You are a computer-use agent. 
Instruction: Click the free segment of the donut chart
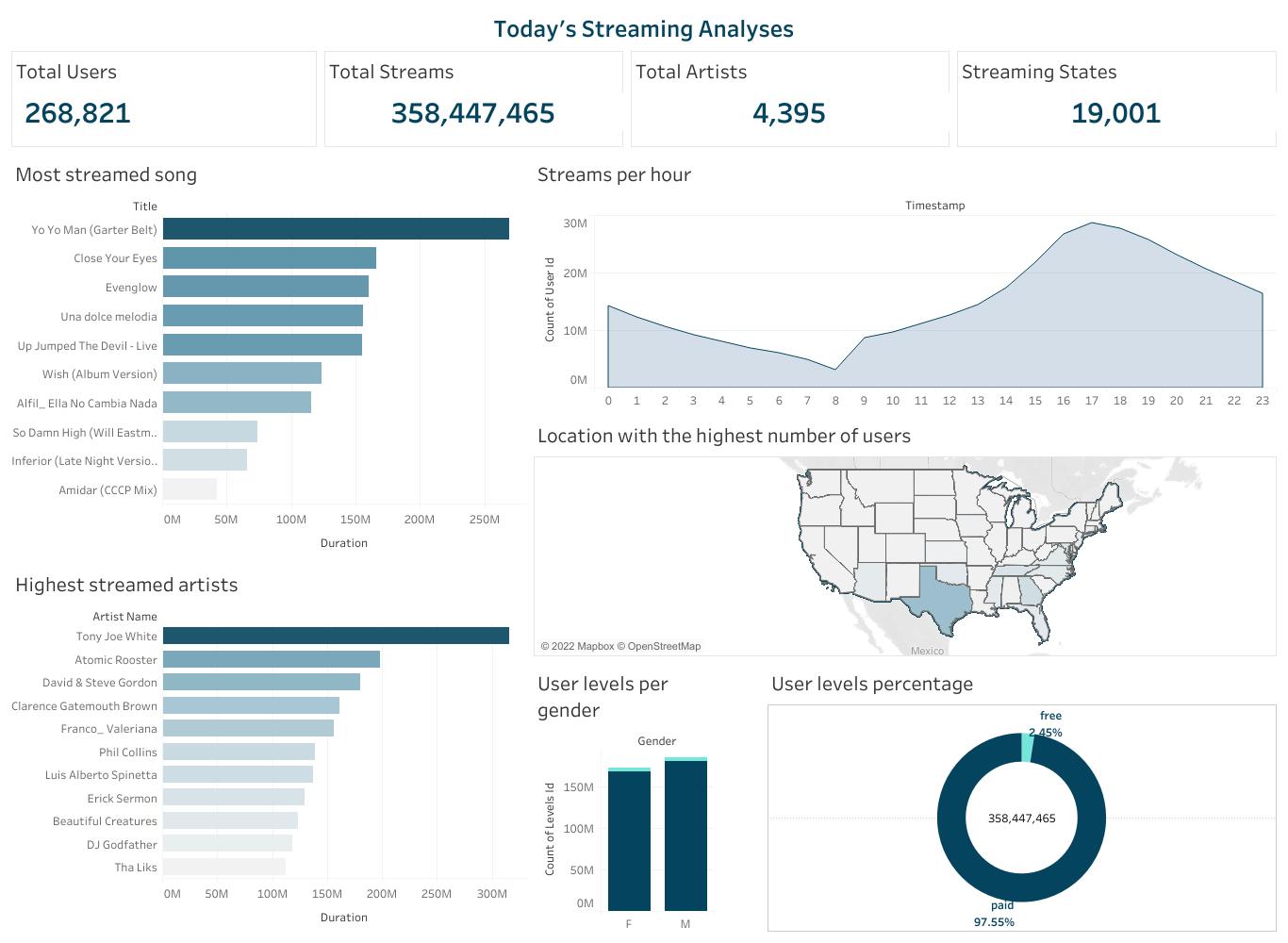tap(1027, 747)
